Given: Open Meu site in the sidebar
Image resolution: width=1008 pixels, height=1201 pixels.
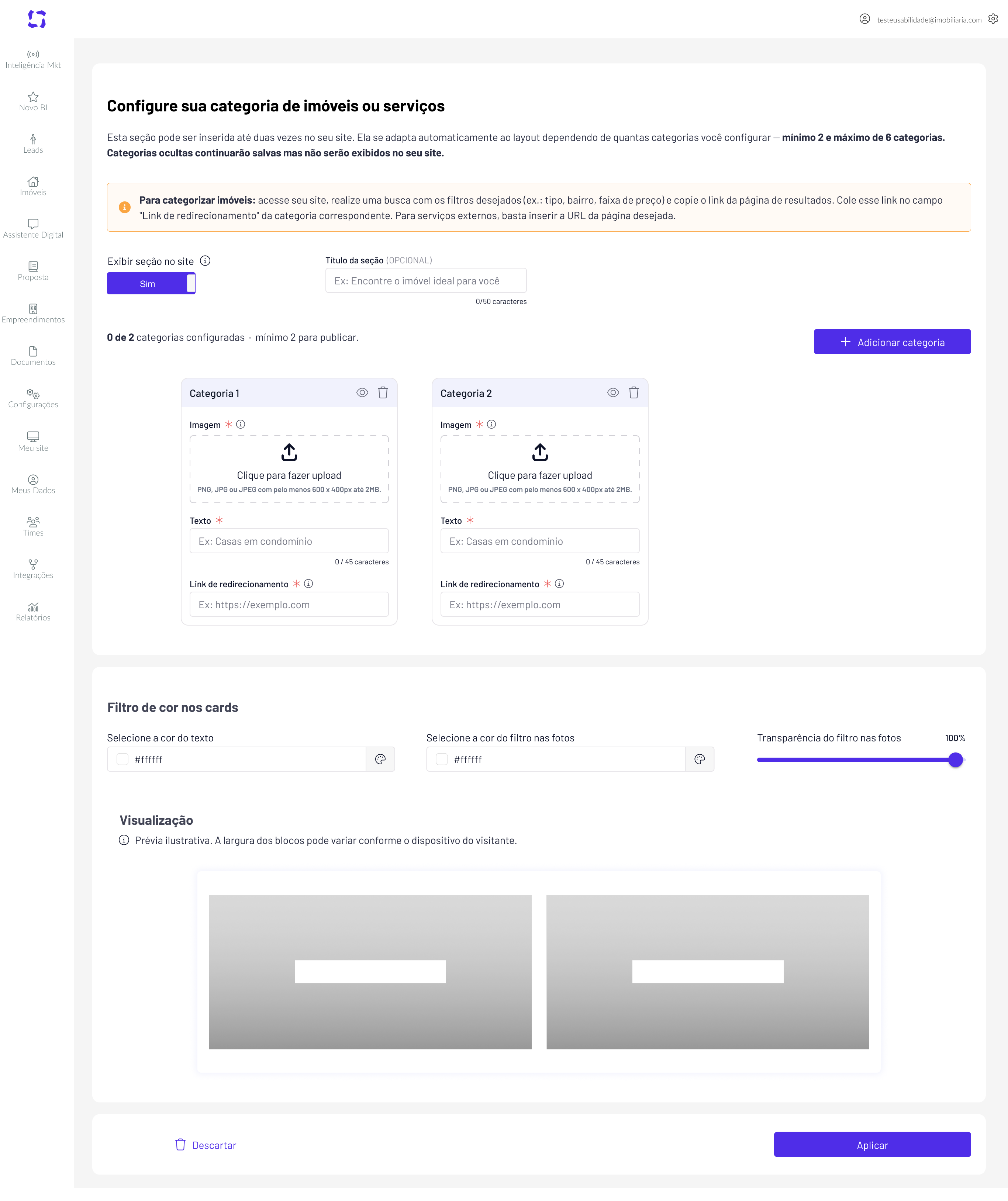Looking at the screenshot, I should [33, 442].
